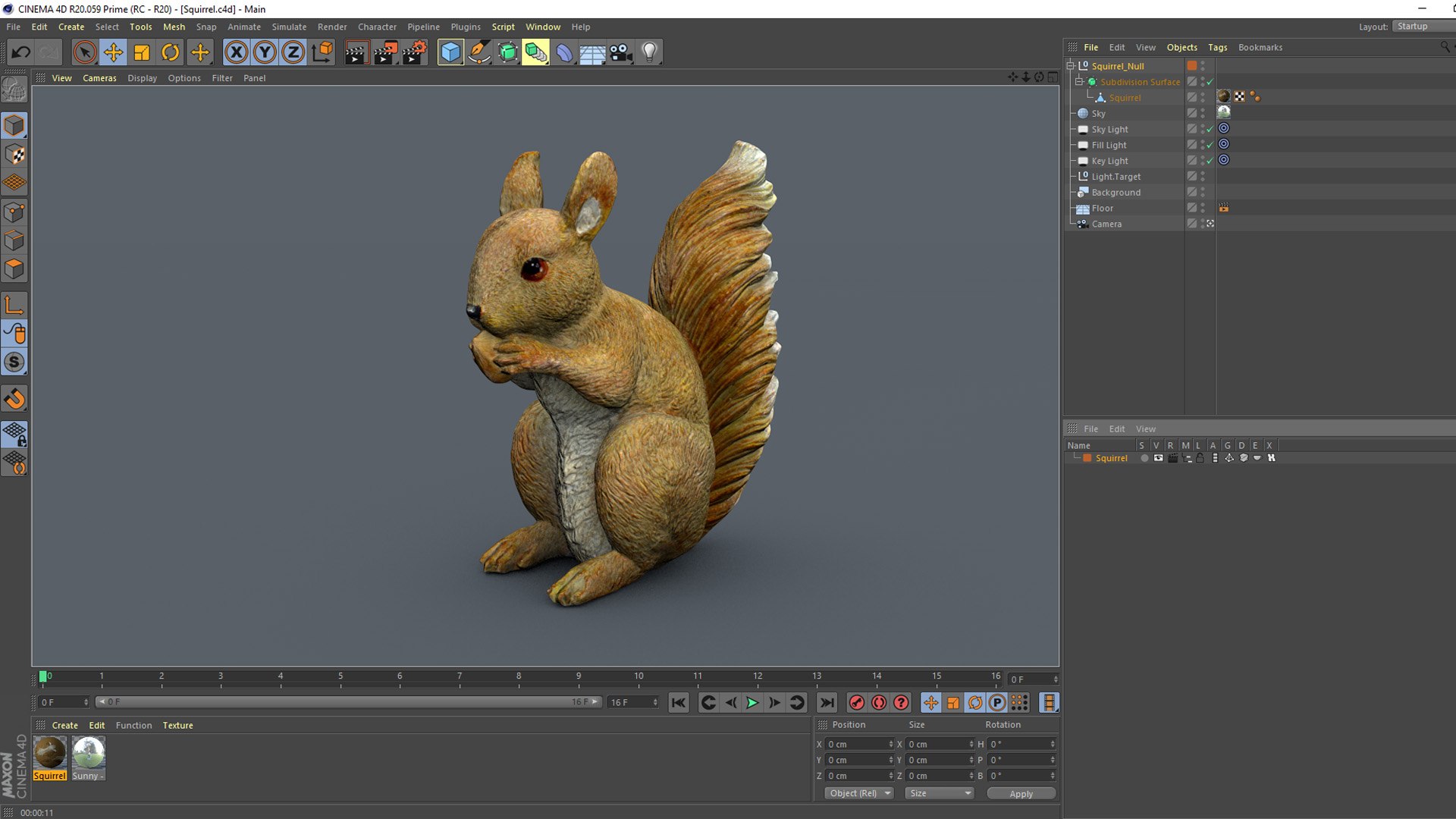Image resolution: width=1456 pixels, height=819 pixels.
Task: Open the Plugins menu
Action: 466,27
